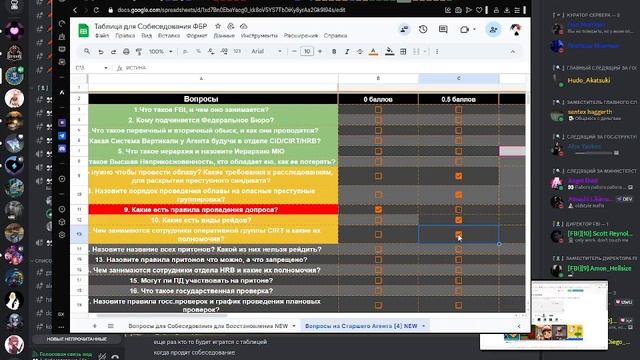Click the font size field
Image resolution: width=640 pixels, height=360 pixels.
tap(307, 51)
